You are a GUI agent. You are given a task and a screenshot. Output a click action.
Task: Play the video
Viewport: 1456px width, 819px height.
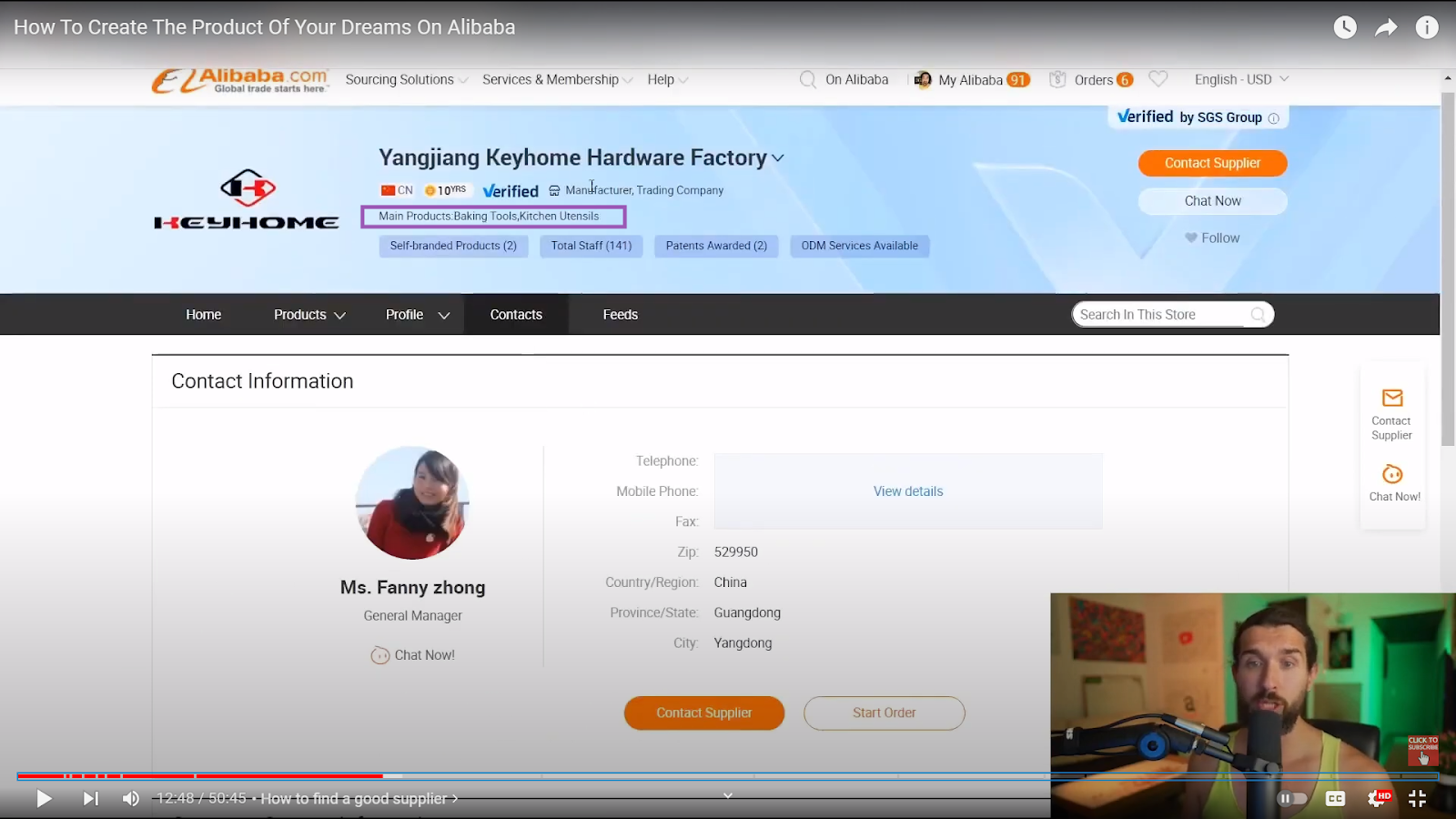point(44,799)
